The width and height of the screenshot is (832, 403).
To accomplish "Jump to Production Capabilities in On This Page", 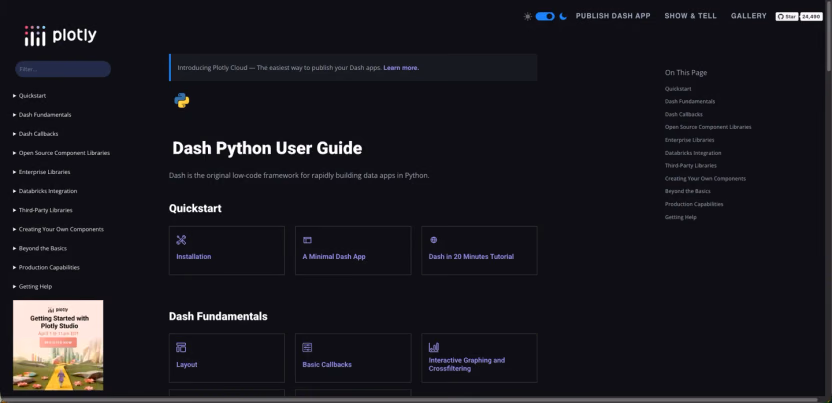I will [x=694, y=204].
